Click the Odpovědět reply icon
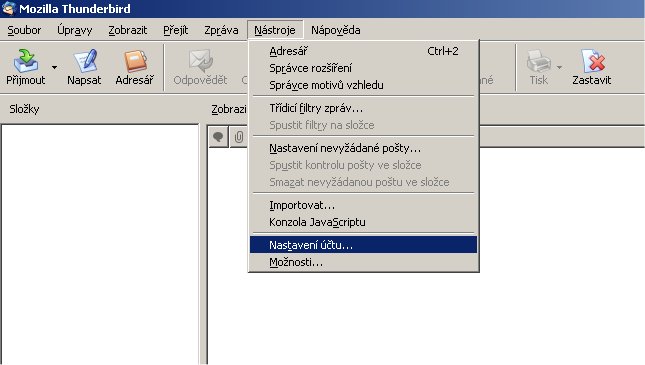This screenshot has height=365, width=645. 201,61
